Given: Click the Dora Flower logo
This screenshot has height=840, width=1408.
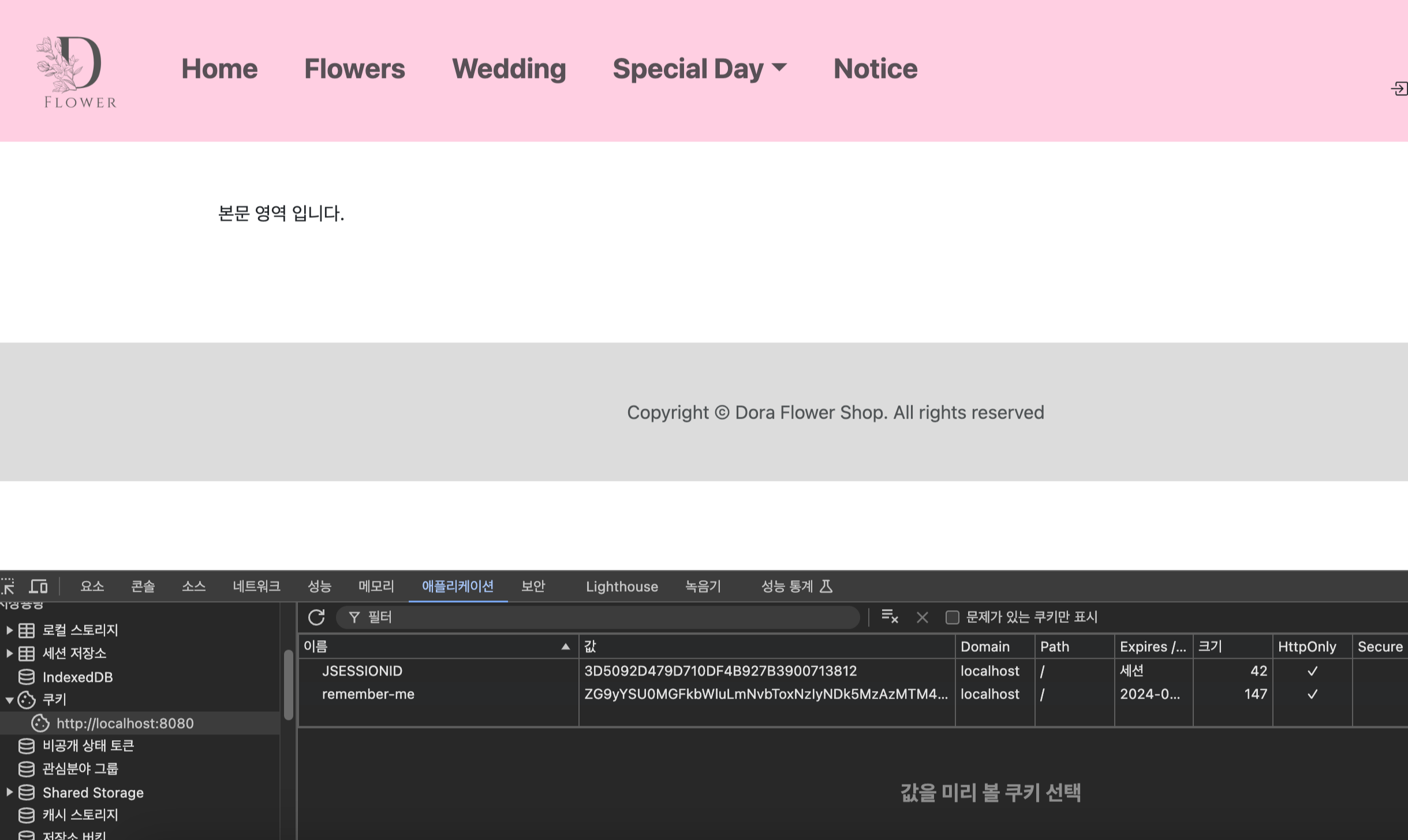Looking at the screenshot, I should point(76,72).
